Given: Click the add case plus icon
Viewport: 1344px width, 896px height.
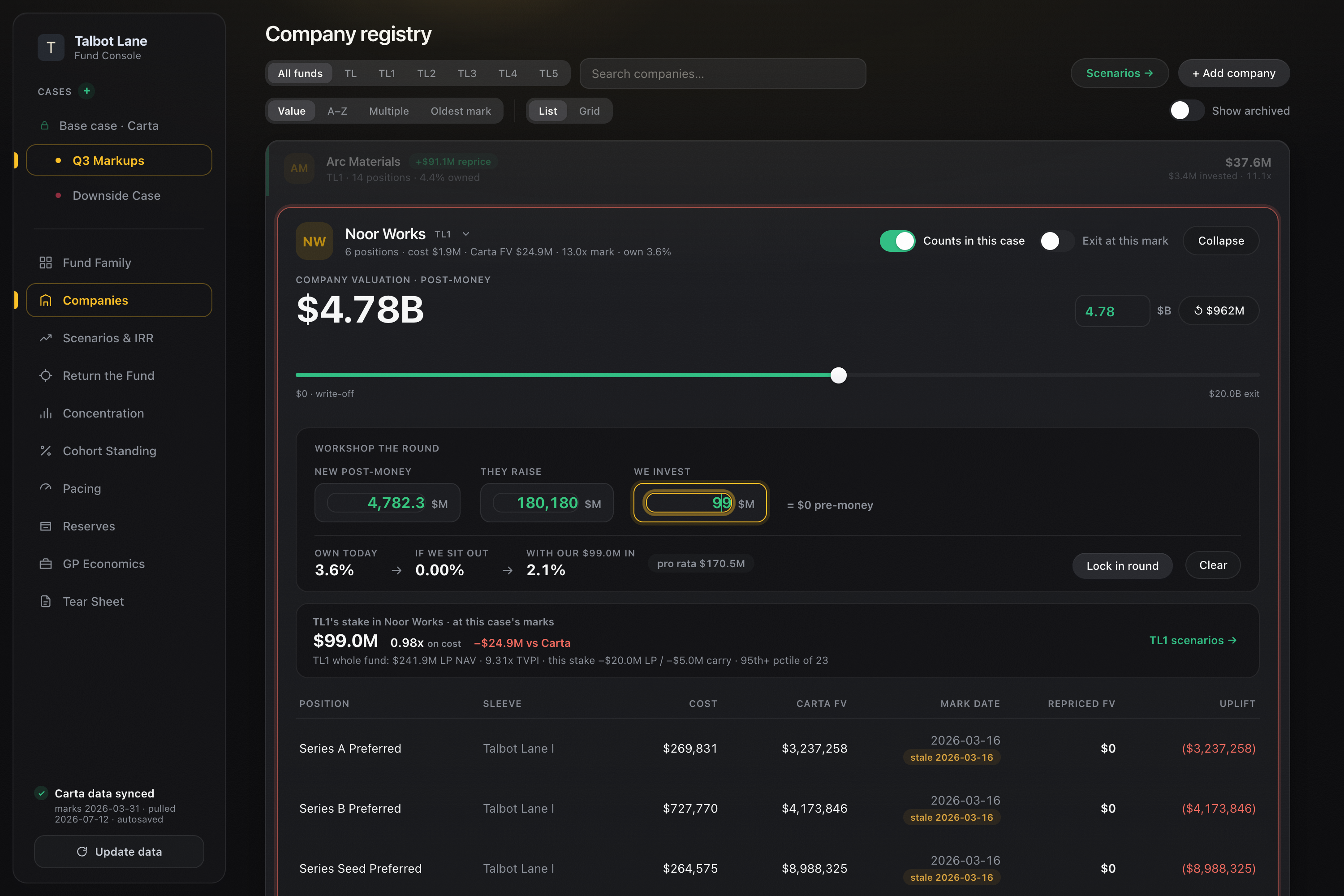Looking at the screenshot, I should tap(86, 91).
